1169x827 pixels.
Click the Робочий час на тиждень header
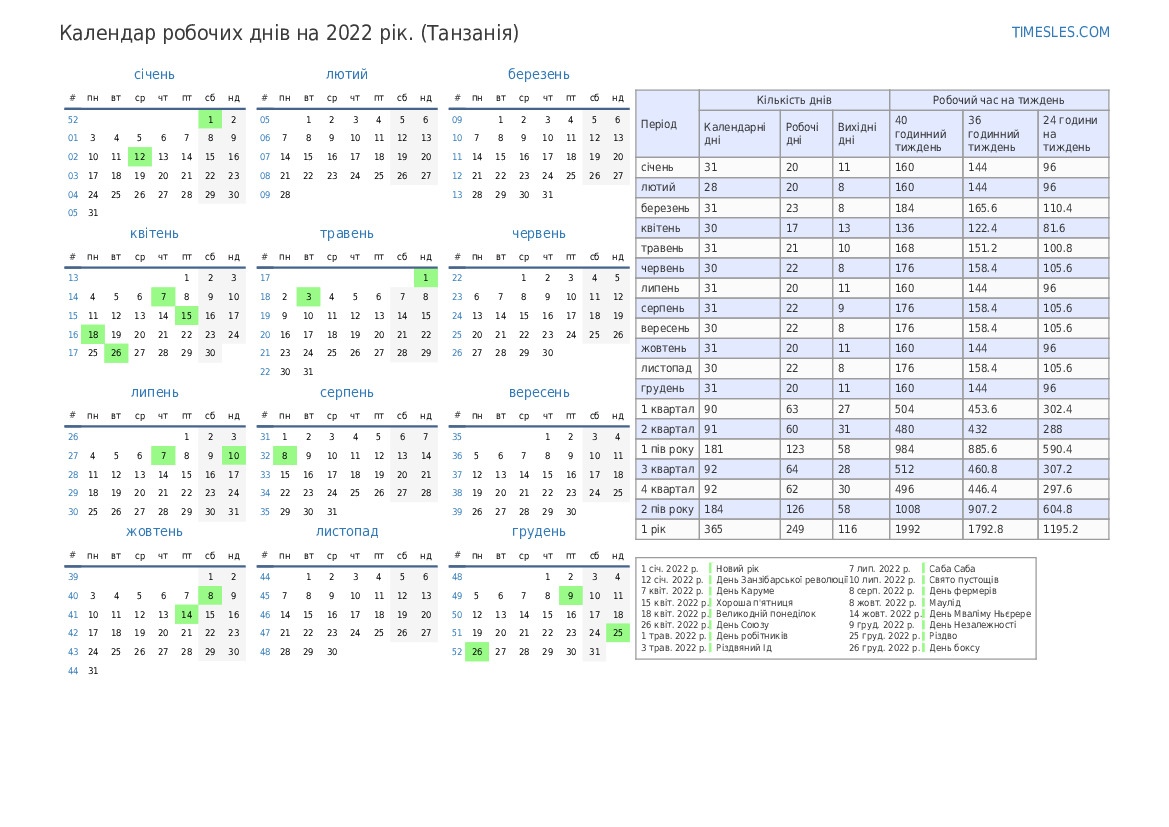[x=998, y=100]
